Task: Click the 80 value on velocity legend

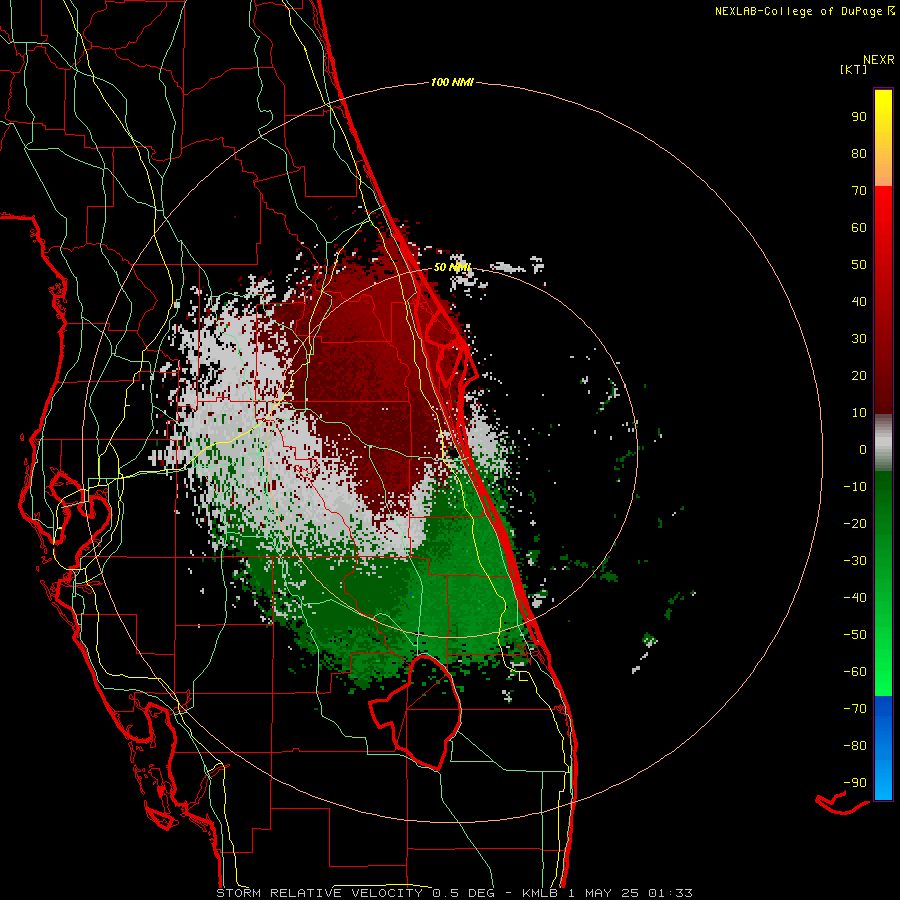Action: click(x=859, y=153)
